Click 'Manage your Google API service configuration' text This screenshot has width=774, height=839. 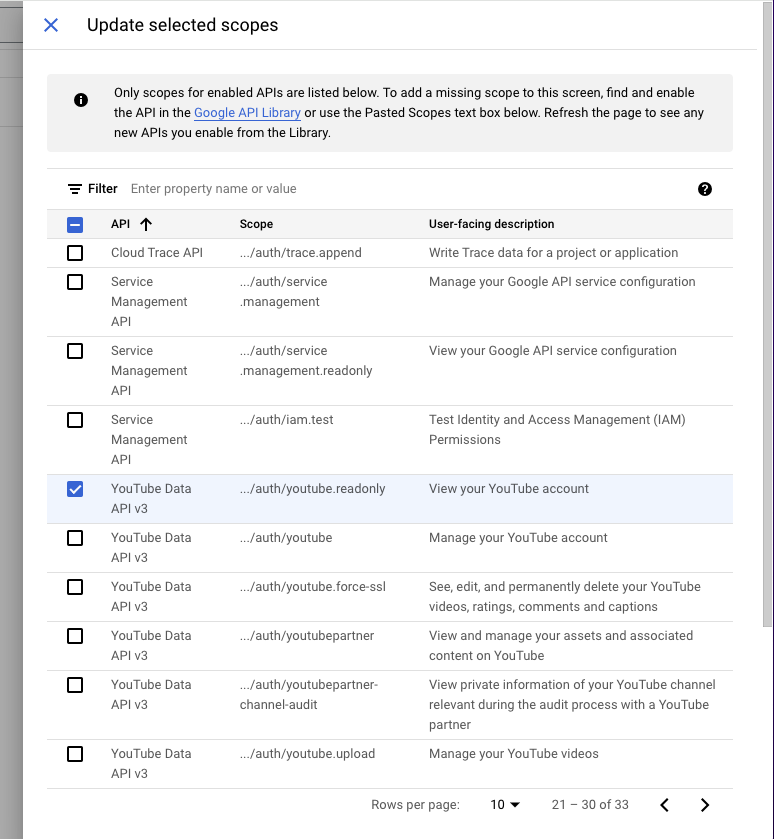tap(562, 281)
